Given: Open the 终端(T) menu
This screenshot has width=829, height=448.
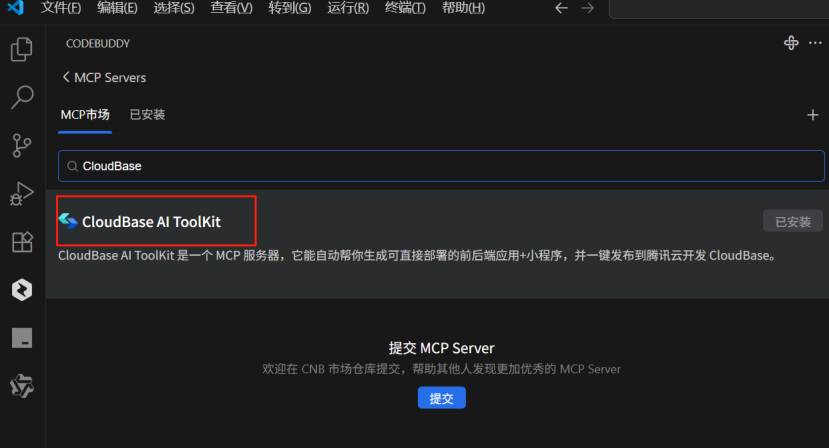Looking at the screenshot, I should pyautogui.click(x=406, y=8).
